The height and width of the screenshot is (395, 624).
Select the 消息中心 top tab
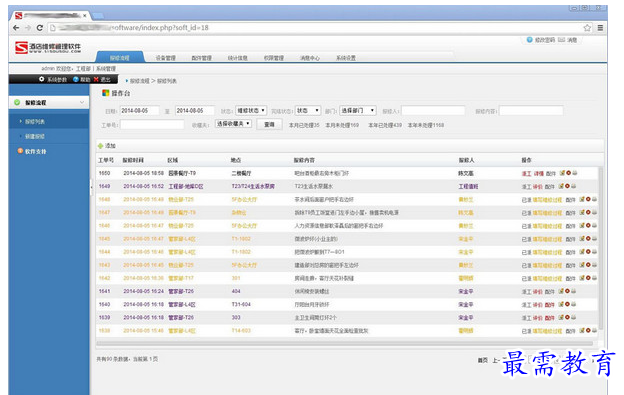coord(310,58)
